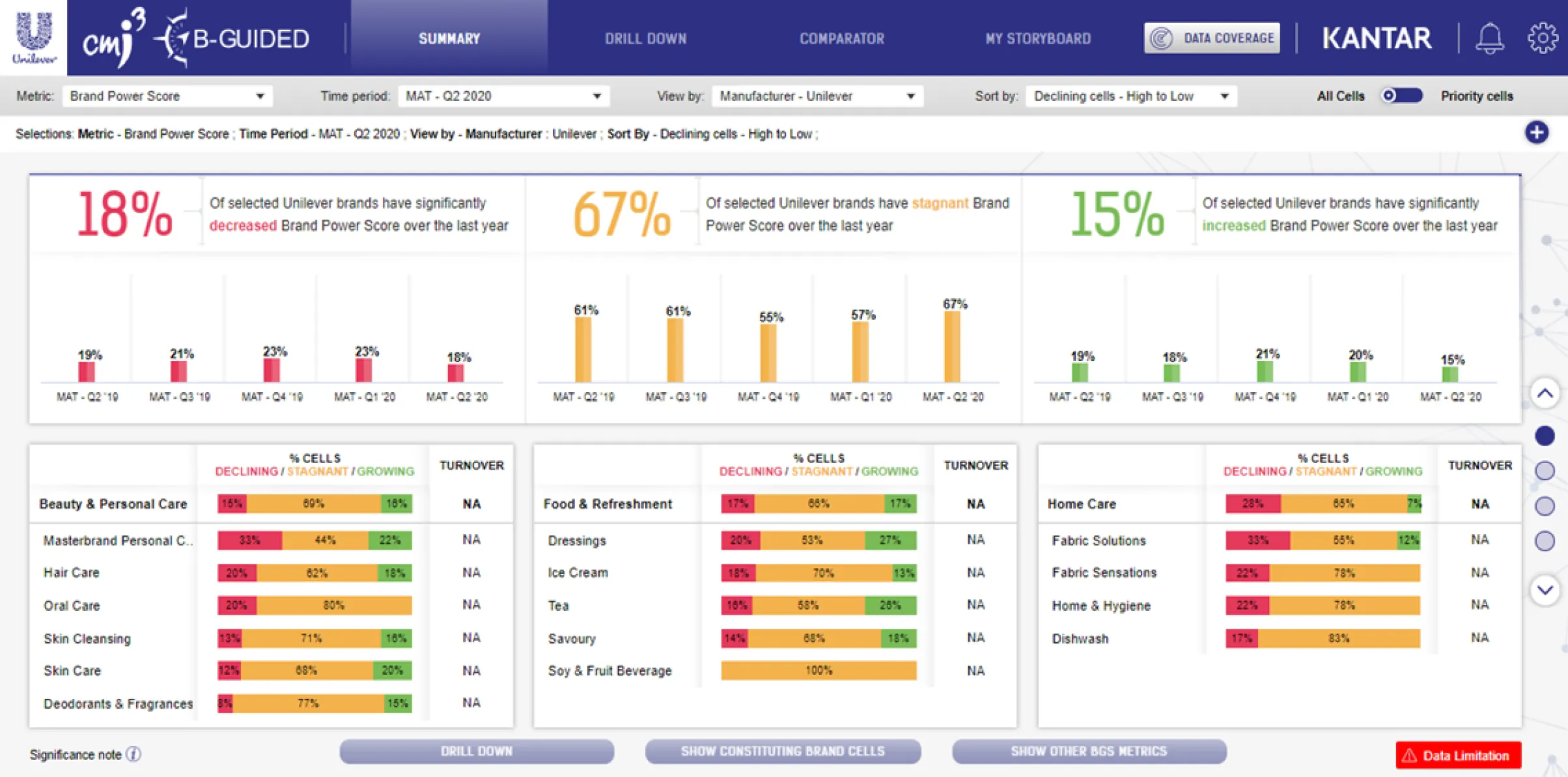The height and width of the screenshot is (777, 1568).
Task: Click the Significance note label
Action: pos(76,755)
